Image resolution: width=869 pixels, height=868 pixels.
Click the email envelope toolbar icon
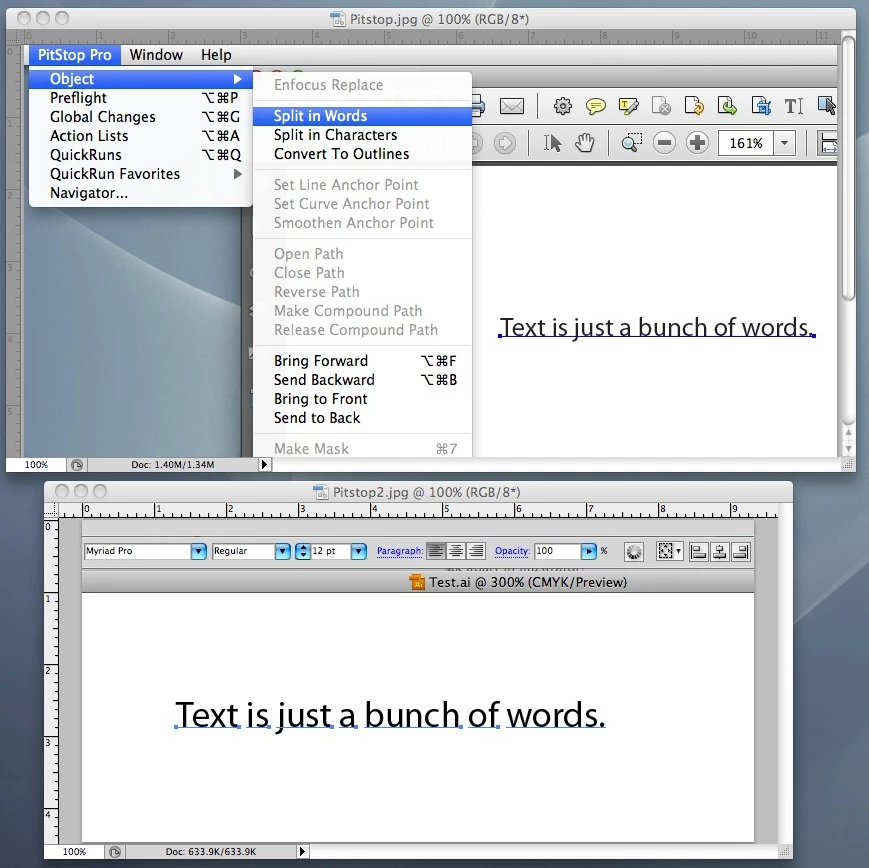(512, 105)
